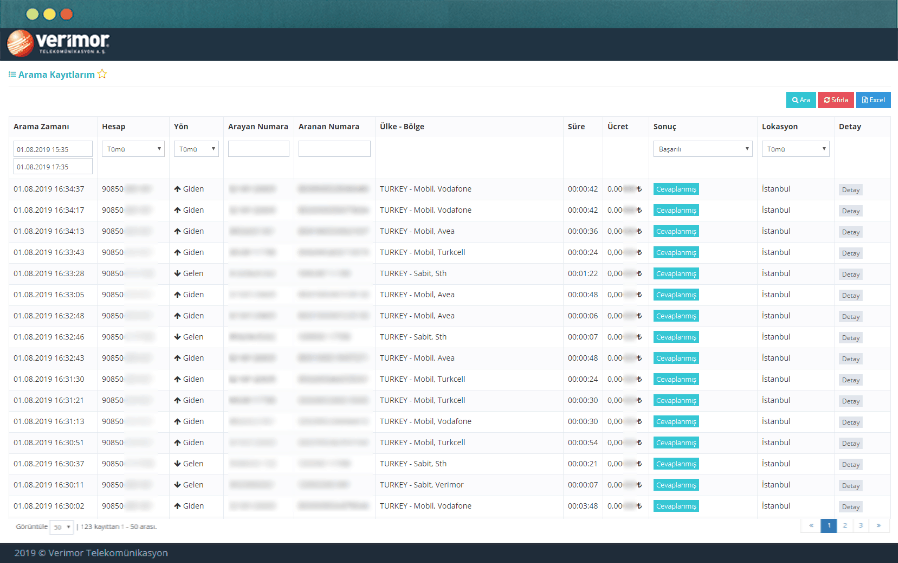Click İstanbul location in 16:30:51 row
898x563 pixels.
click(x=776, y=443)
